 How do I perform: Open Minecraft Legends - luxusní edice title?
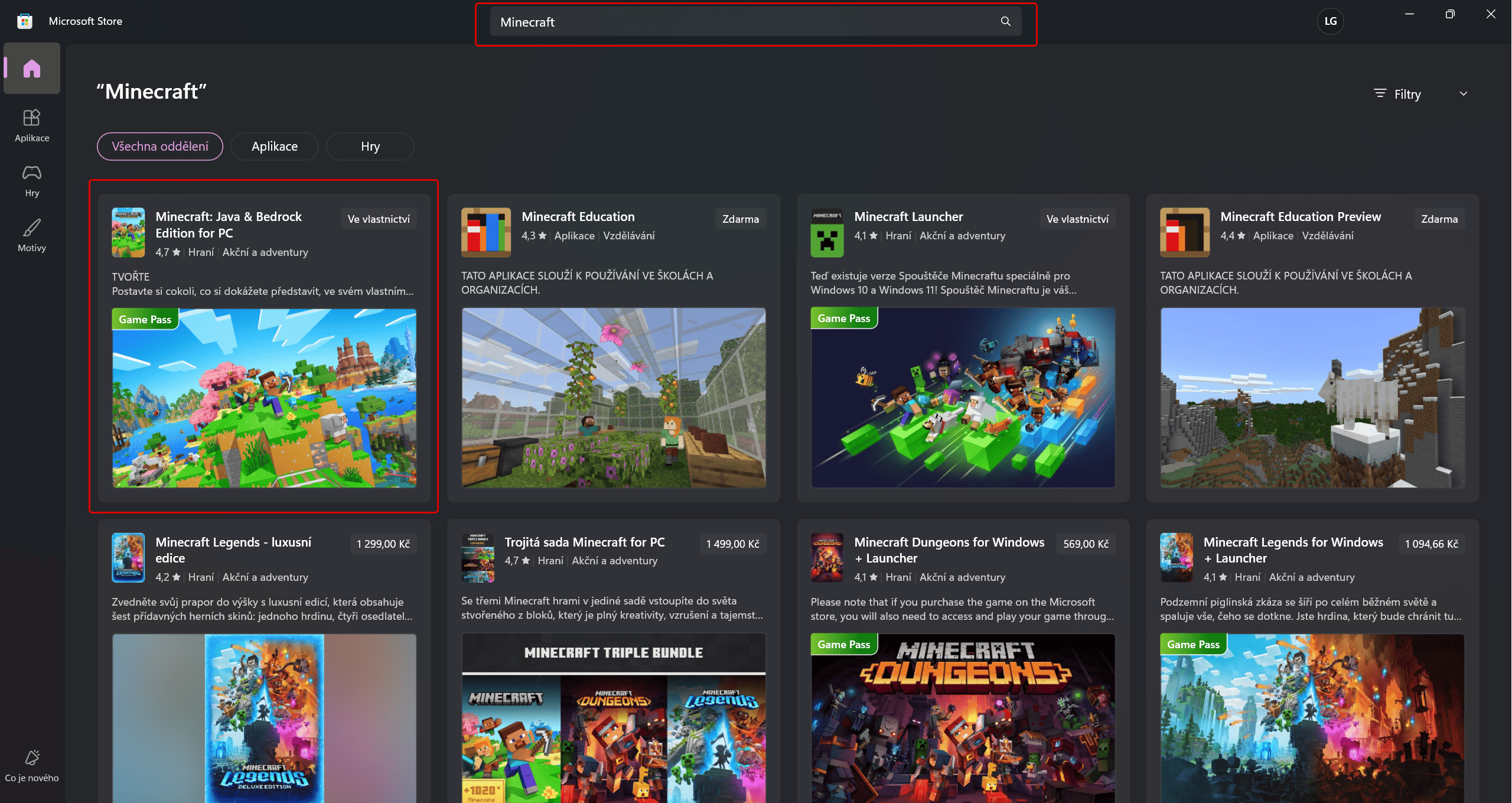233,550
